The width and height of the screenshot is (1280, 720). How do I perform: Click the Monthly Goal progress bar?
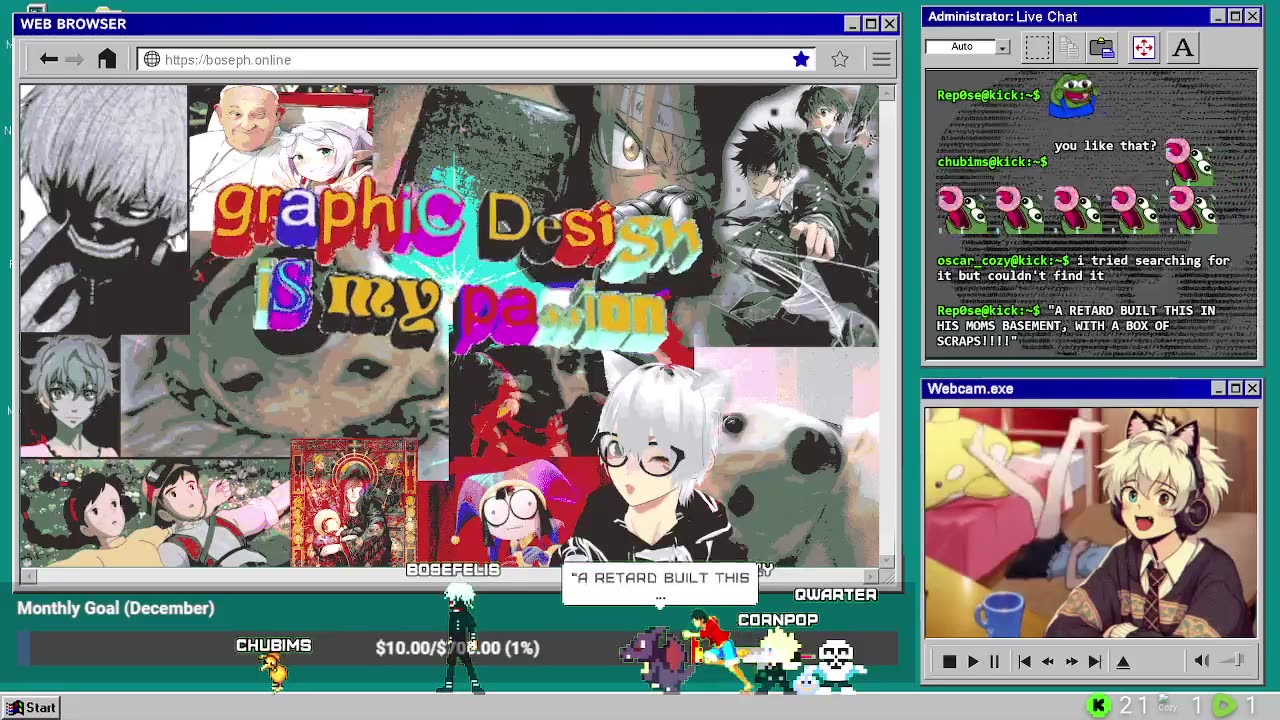[457, 648]
